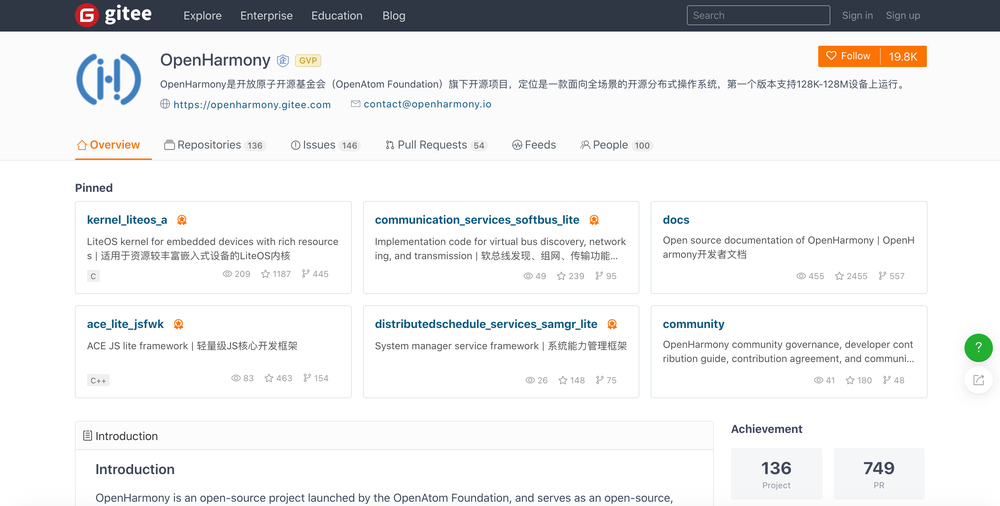1000x506 pixels.
Task: Switch to the Repositories tab
Action: click(x=214, y=145)
